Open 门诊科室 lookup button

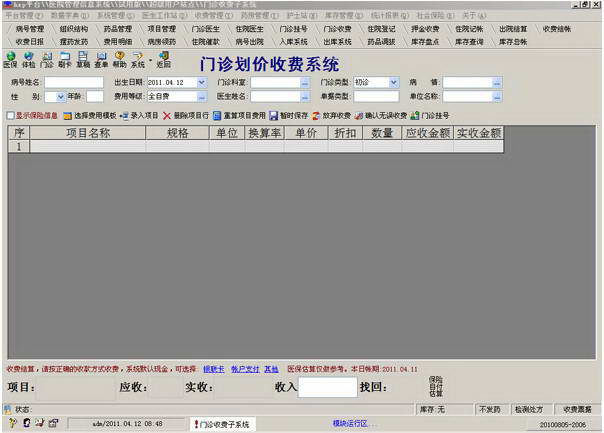point(305,82)
